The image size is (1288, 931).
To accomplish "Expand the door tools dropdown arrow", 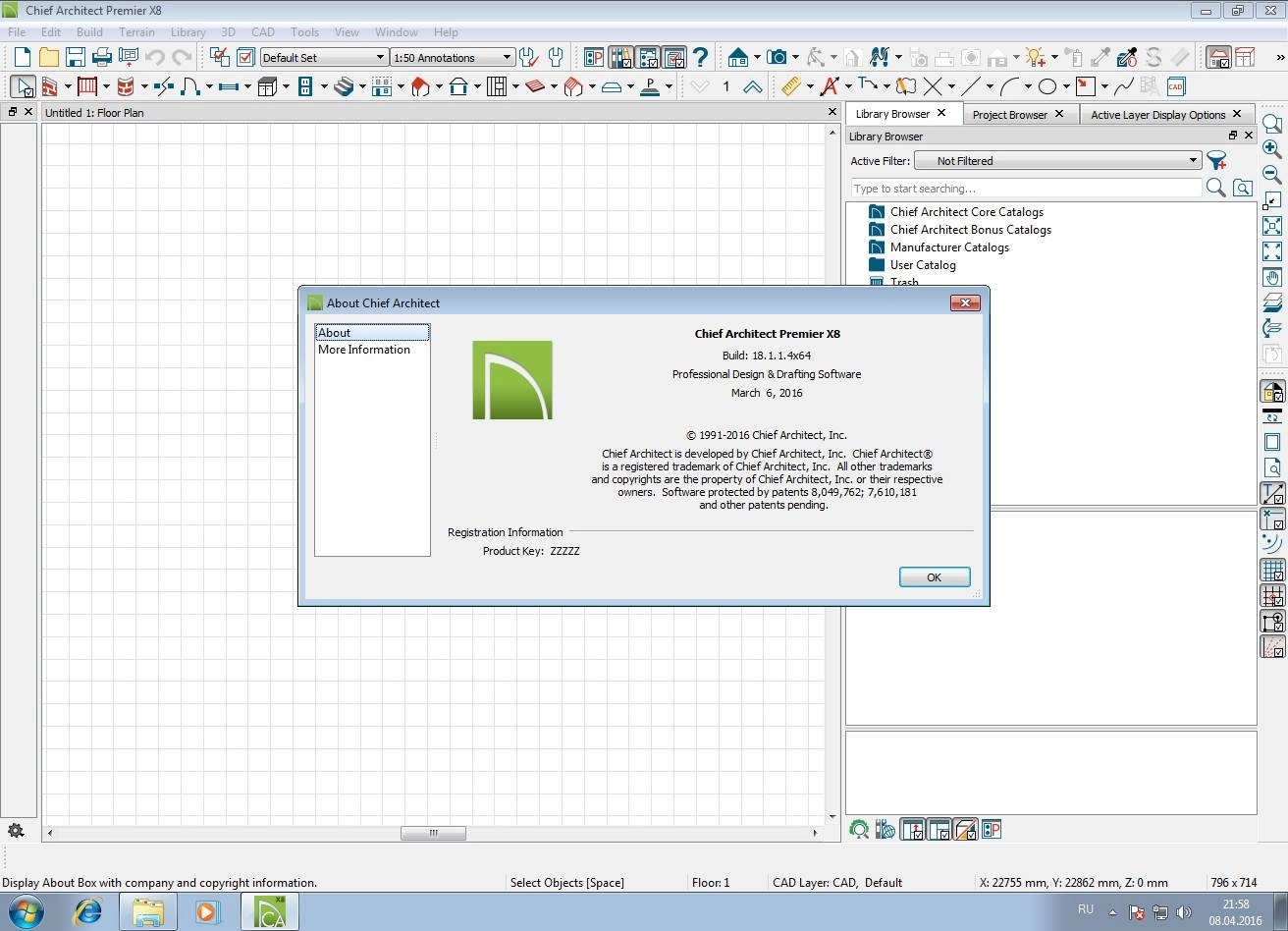I will (208, 87).
